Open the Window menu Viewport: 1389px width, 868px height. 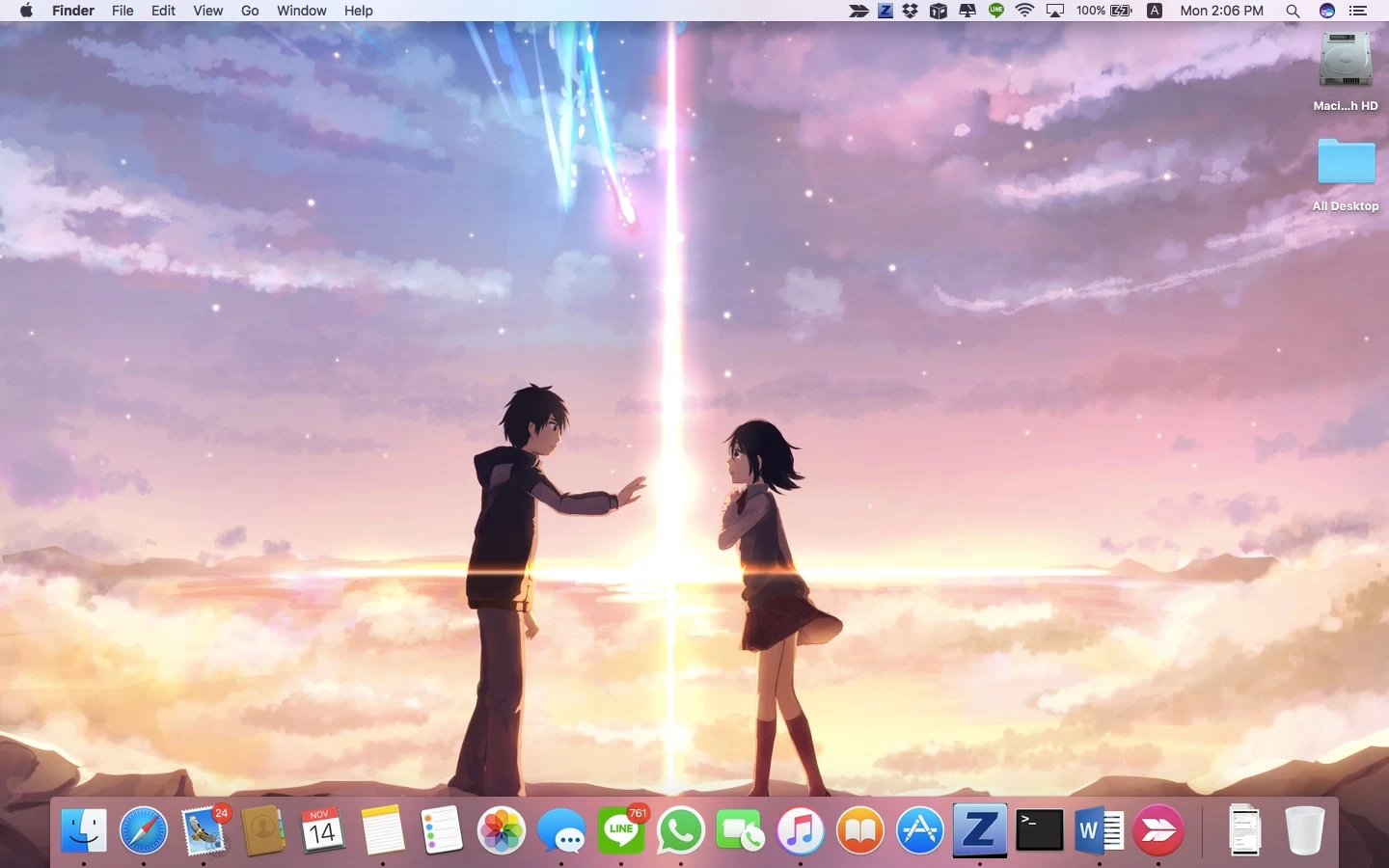click(x=302, y=11)
